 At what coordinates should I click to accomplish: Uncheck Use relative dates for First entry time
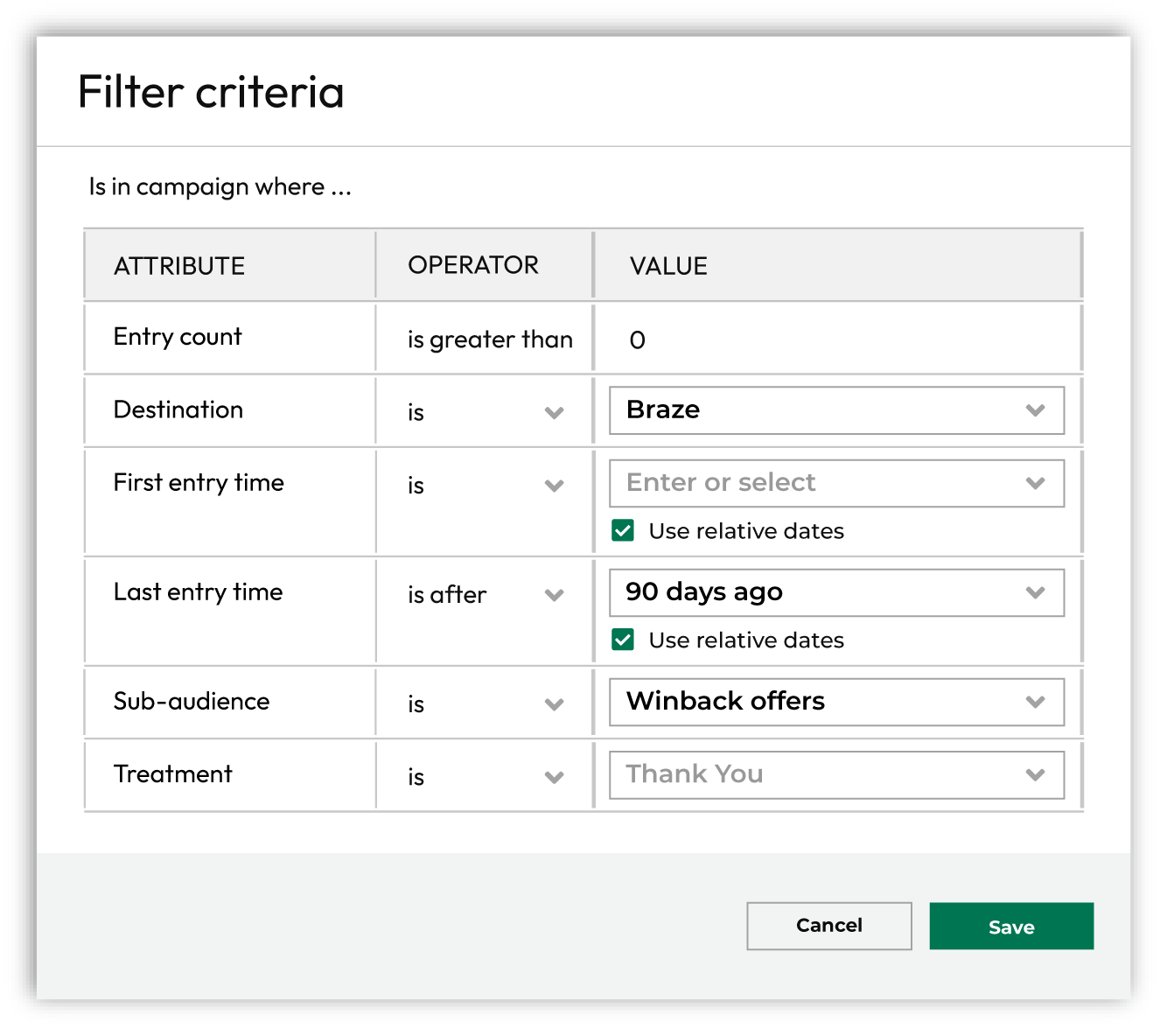[x=623, y=531]
